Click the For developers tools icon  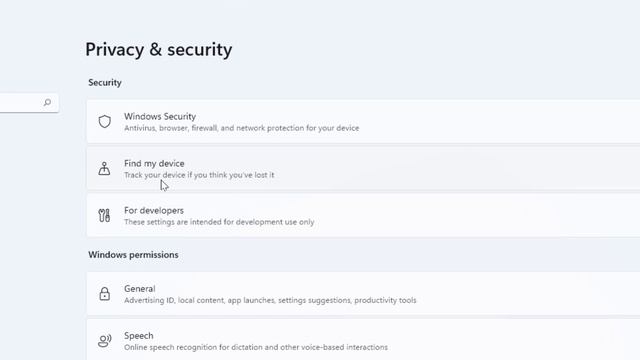[104, 216]
